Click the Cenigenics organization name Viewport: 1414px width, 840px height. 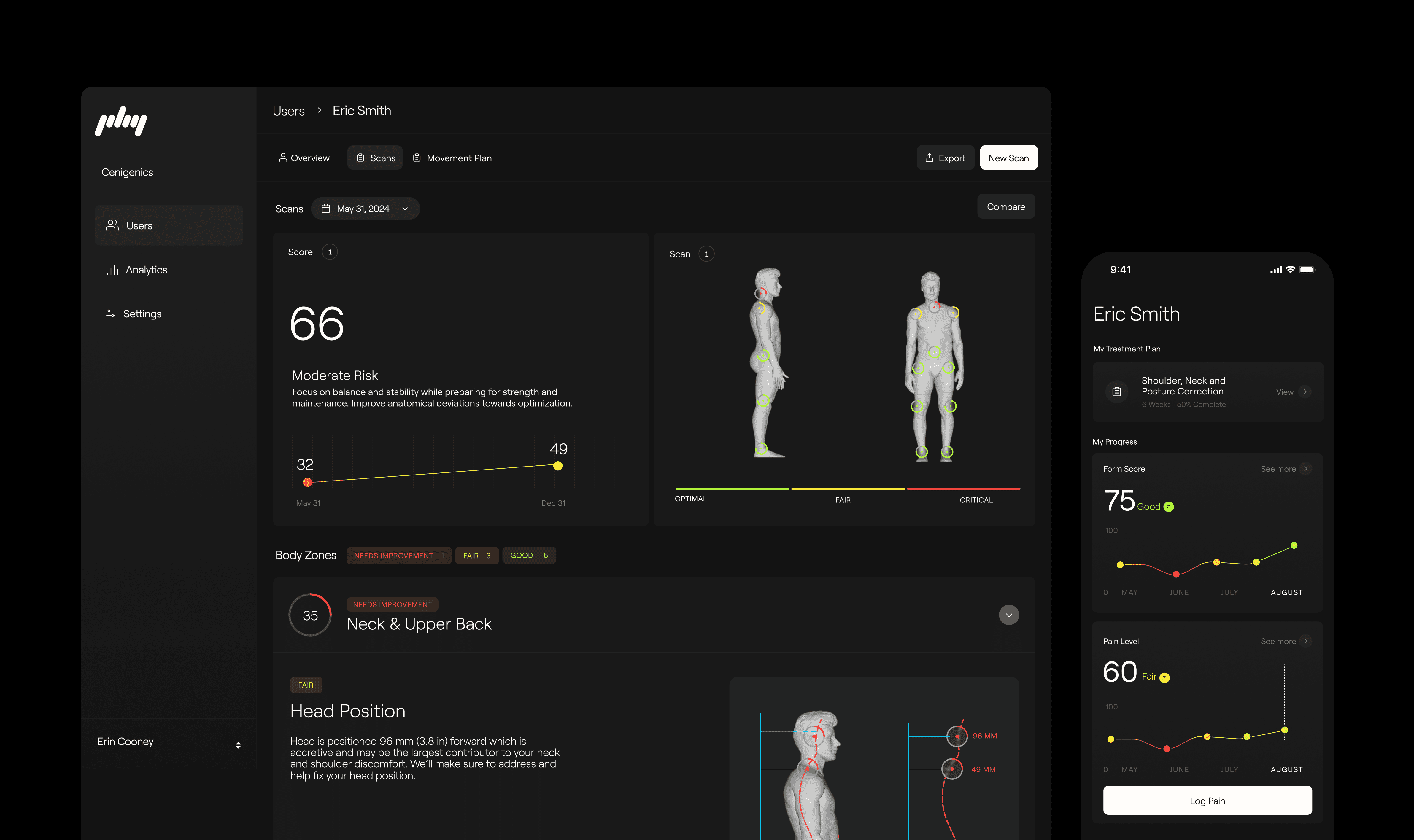pos(127,172)
